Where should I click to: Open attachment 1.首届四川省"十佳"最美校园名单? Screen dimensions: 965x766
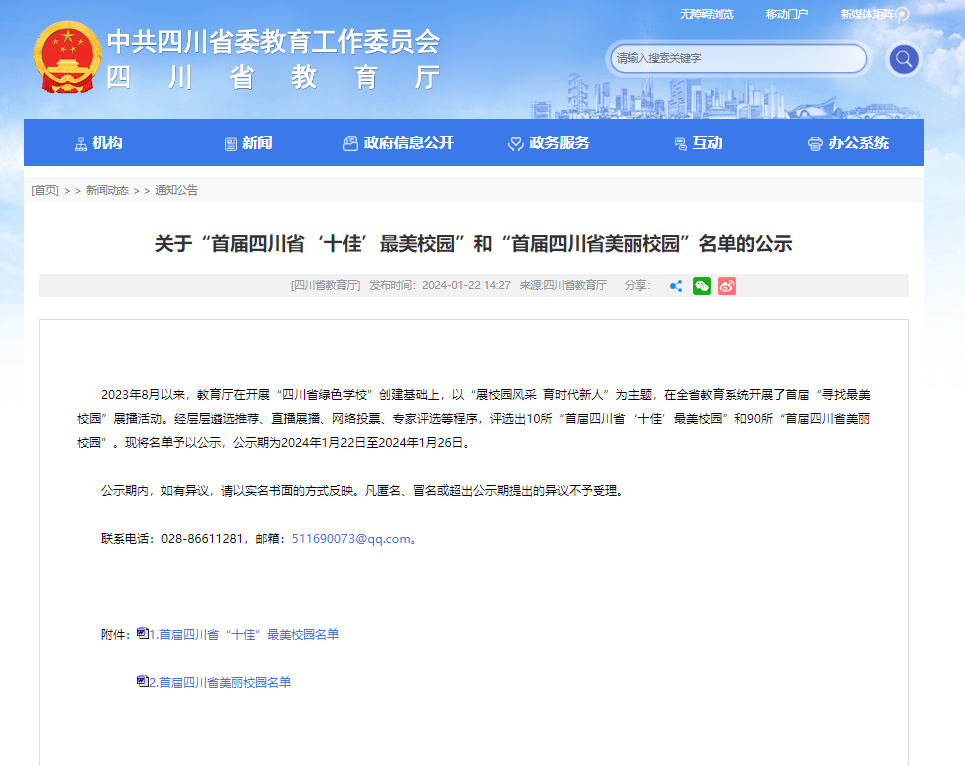(x=244, y=634)
